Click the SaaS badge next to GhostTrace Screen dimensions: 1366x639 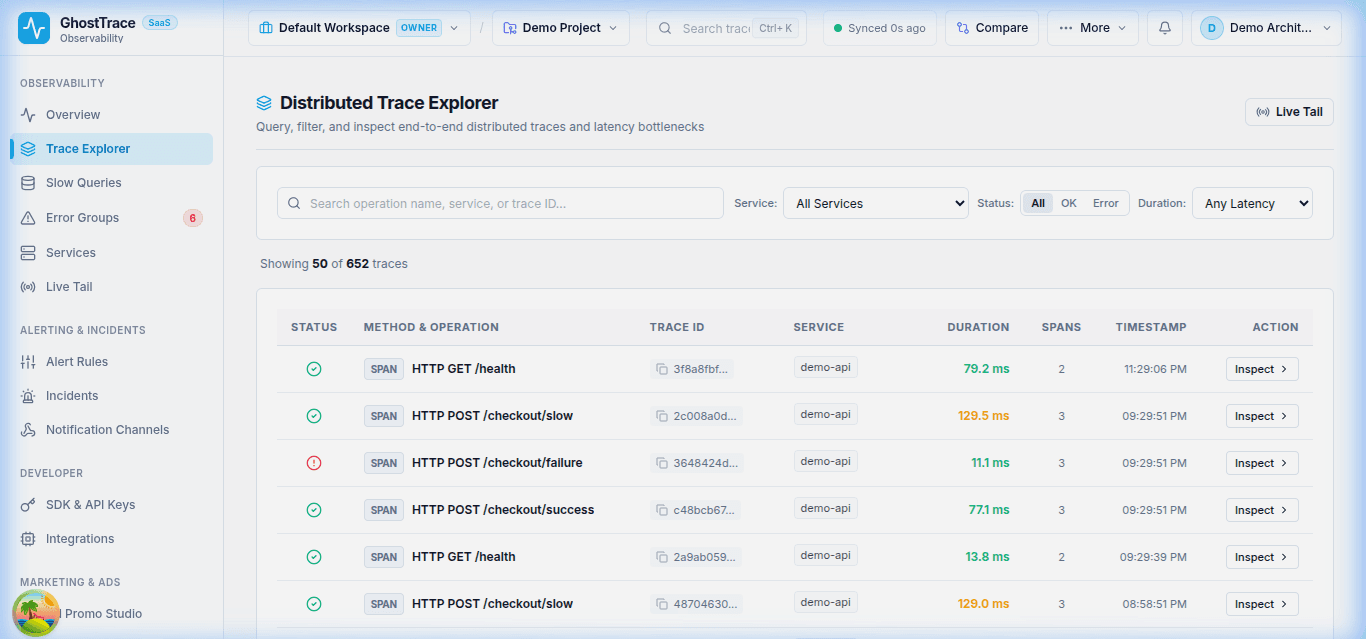tap(160, 22)
